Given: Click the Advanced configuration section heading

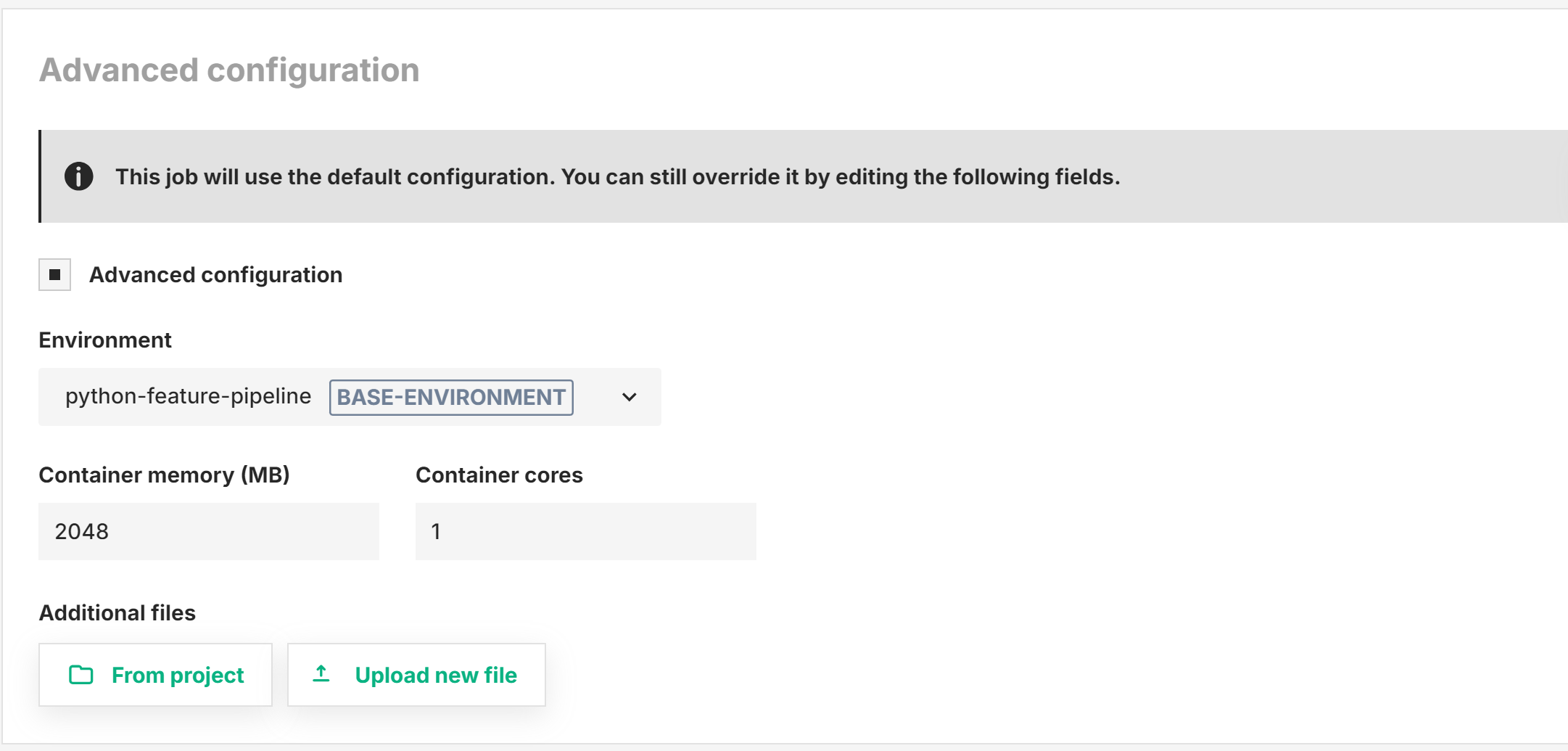Looking at the screenshot, I should pos(229,70).
